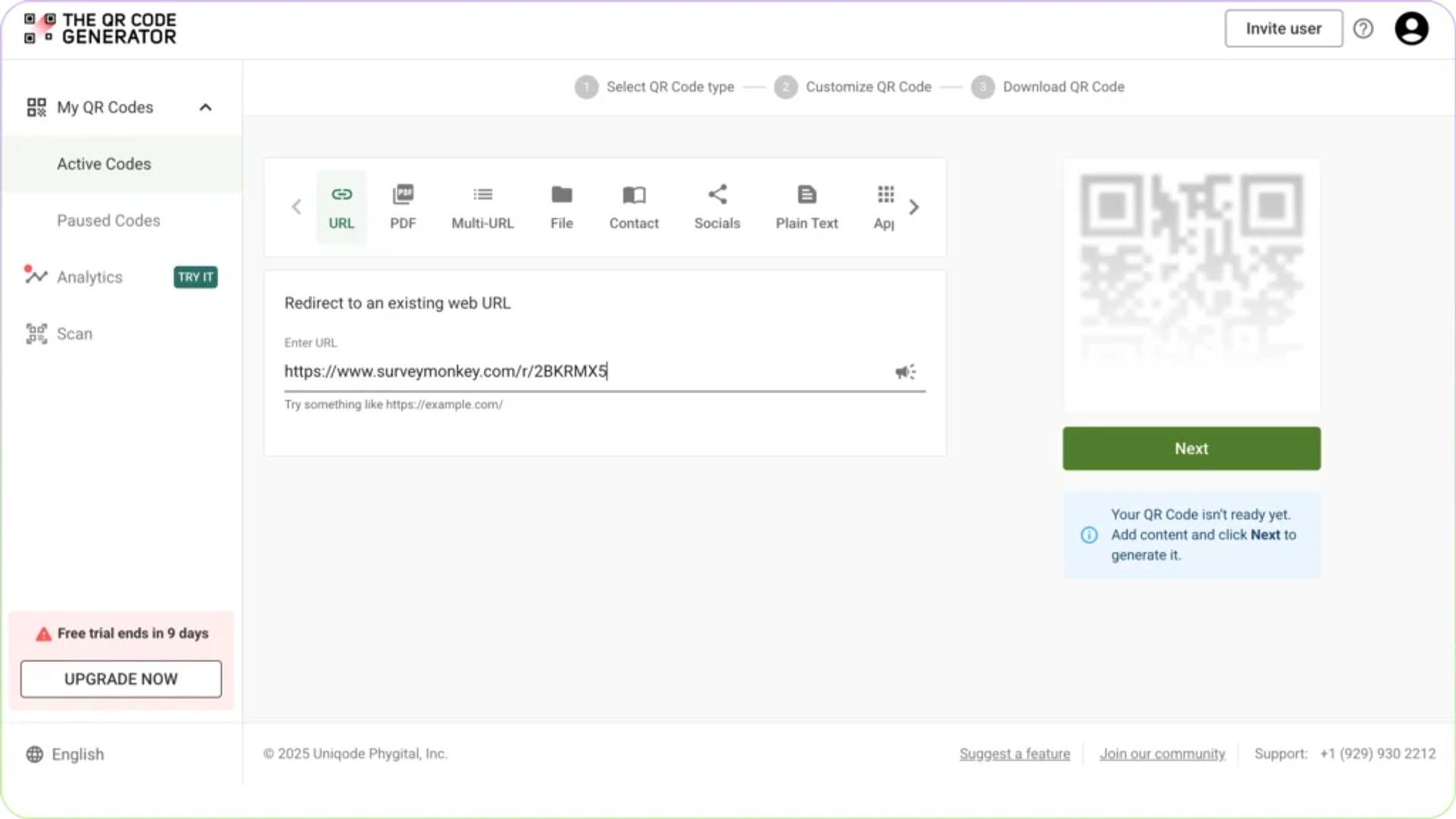Open the user profile avatar

tap(1411, 29)
